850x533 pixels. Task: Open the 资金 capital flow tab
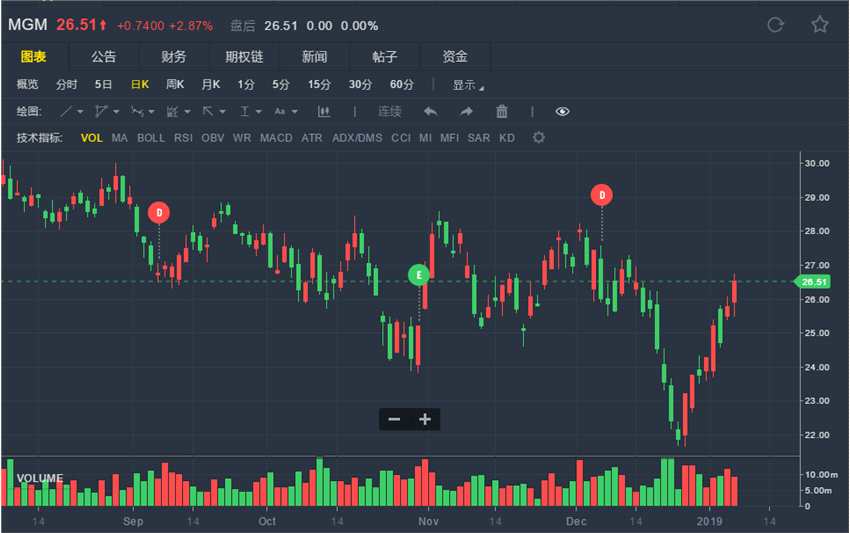click(x=455, y=56)
